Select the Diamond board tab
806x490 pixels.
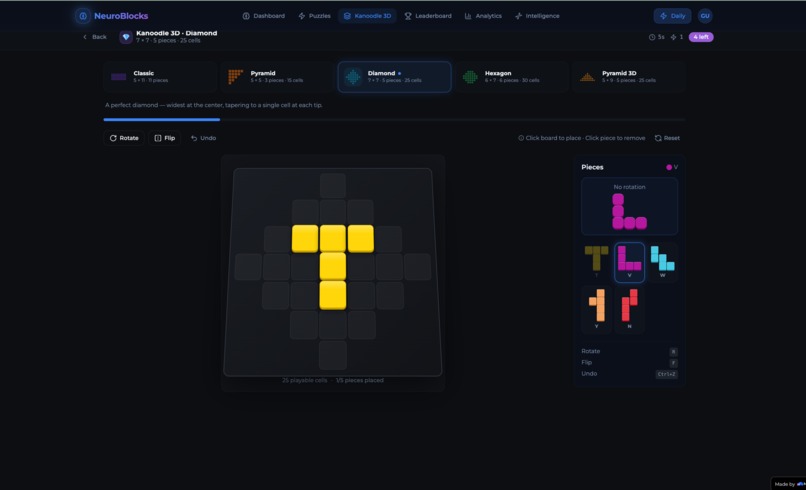(394, 77)
